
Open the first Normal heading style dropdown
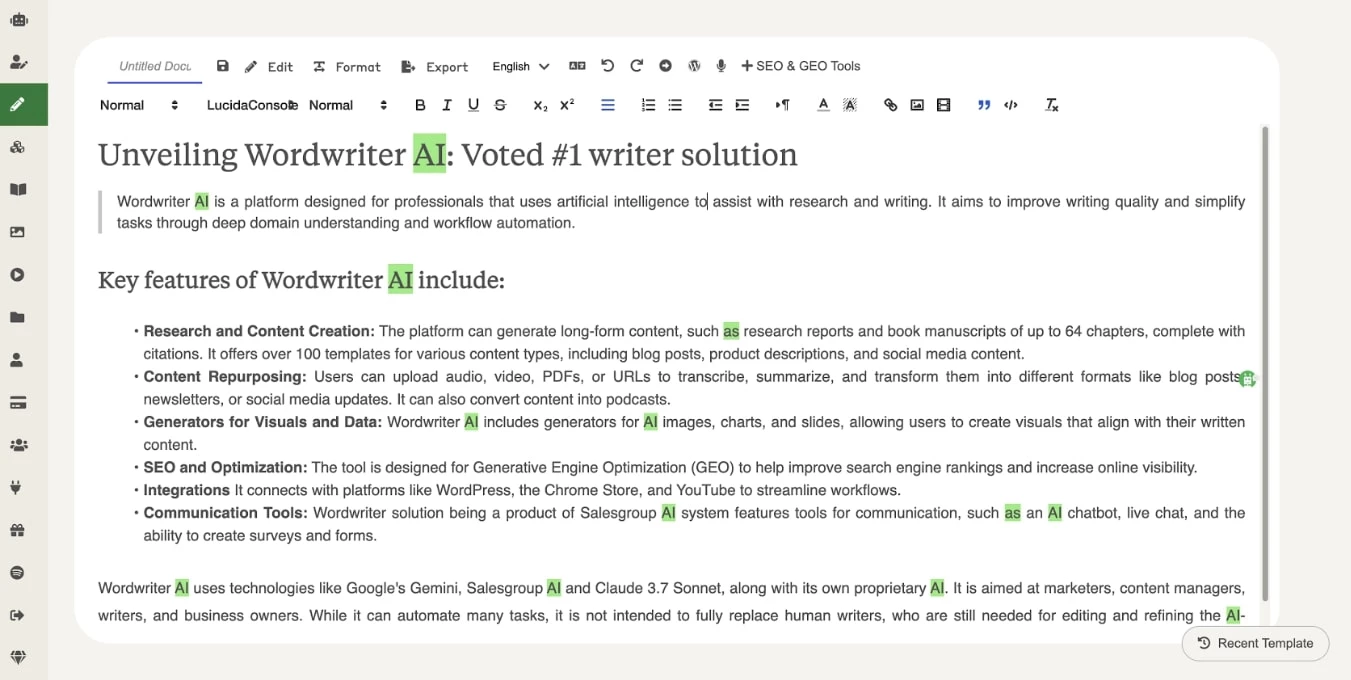139,105
